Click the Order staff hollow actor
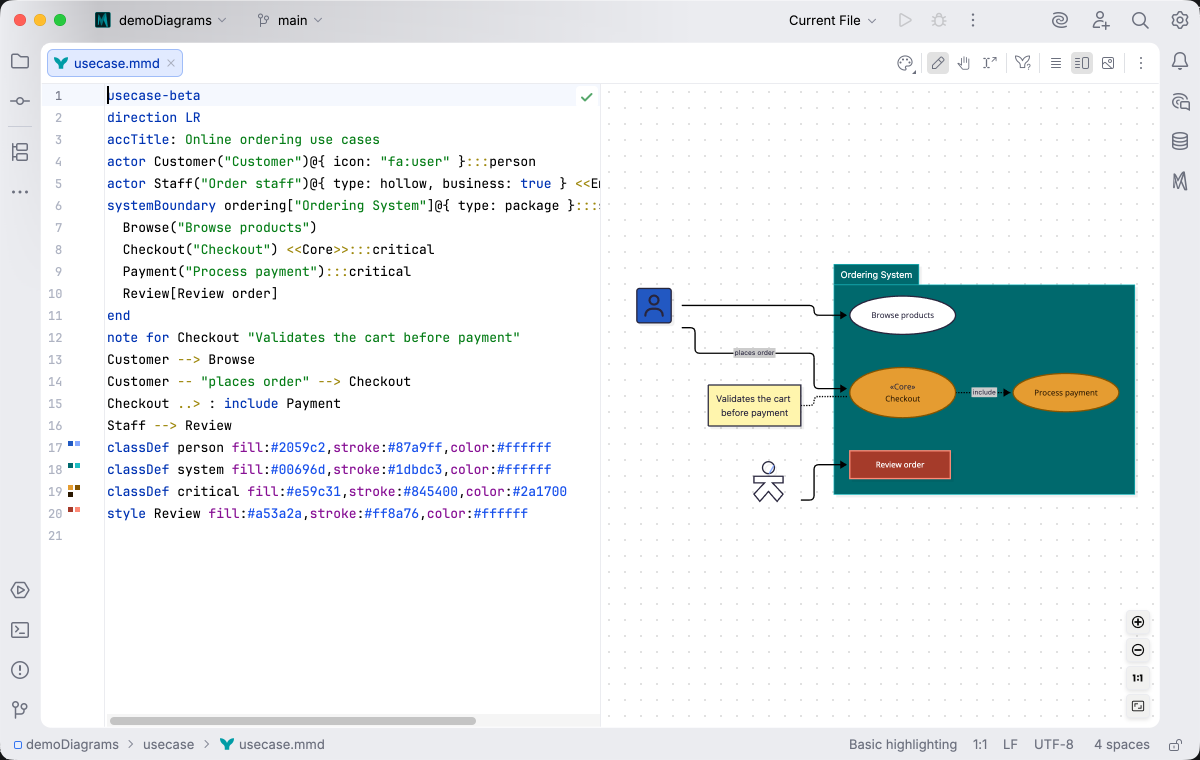Screen dimensions: 1200x760 click(768, 481)
